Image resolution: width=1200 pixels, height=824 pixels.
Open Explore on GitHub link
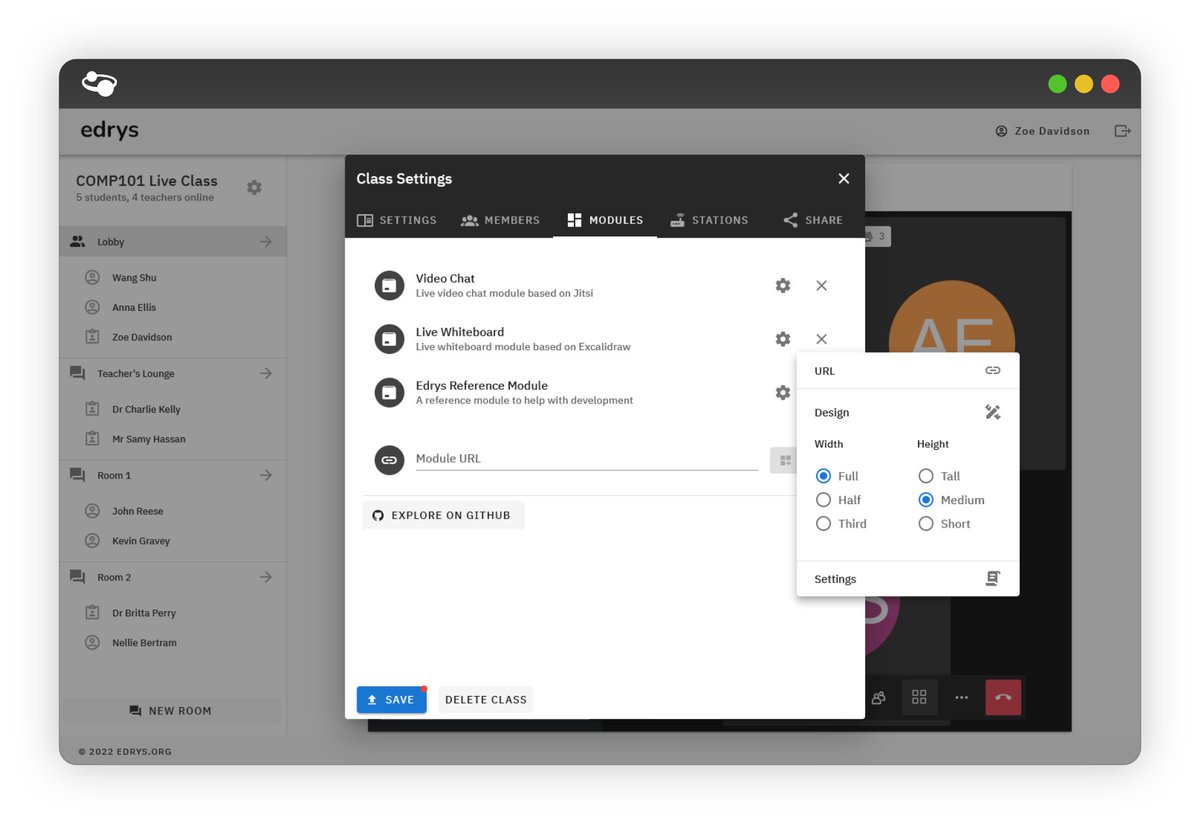[442, 515]
